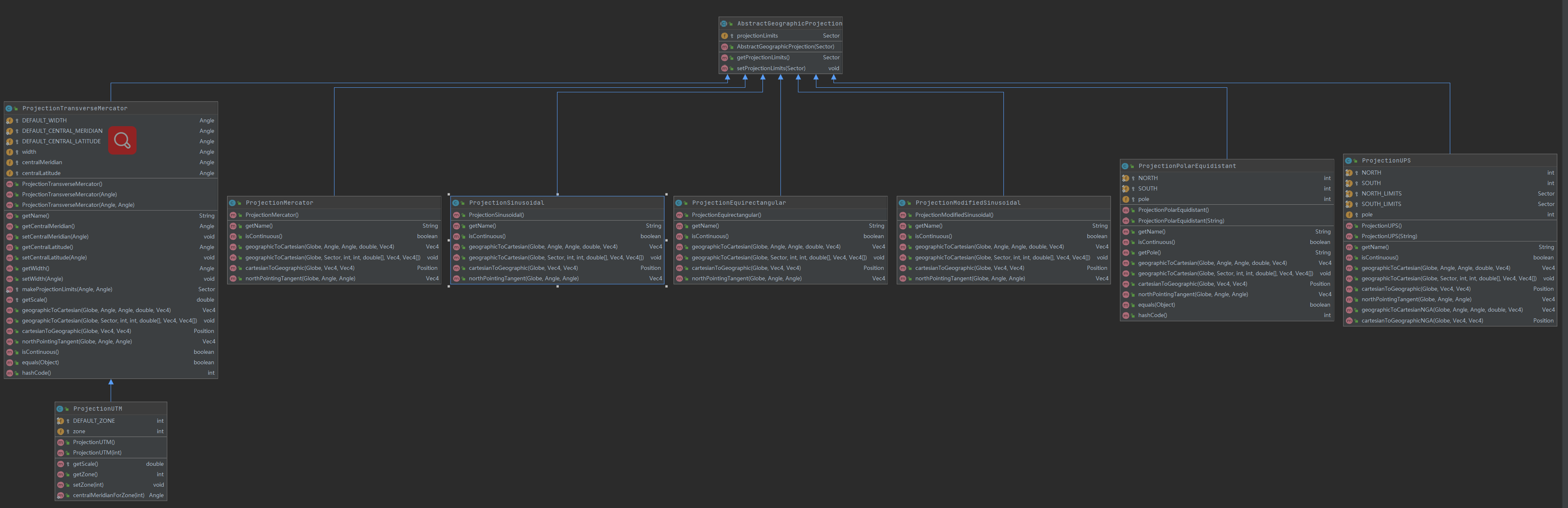Select the centralMeridianForZone(int) method

(108, 495)
